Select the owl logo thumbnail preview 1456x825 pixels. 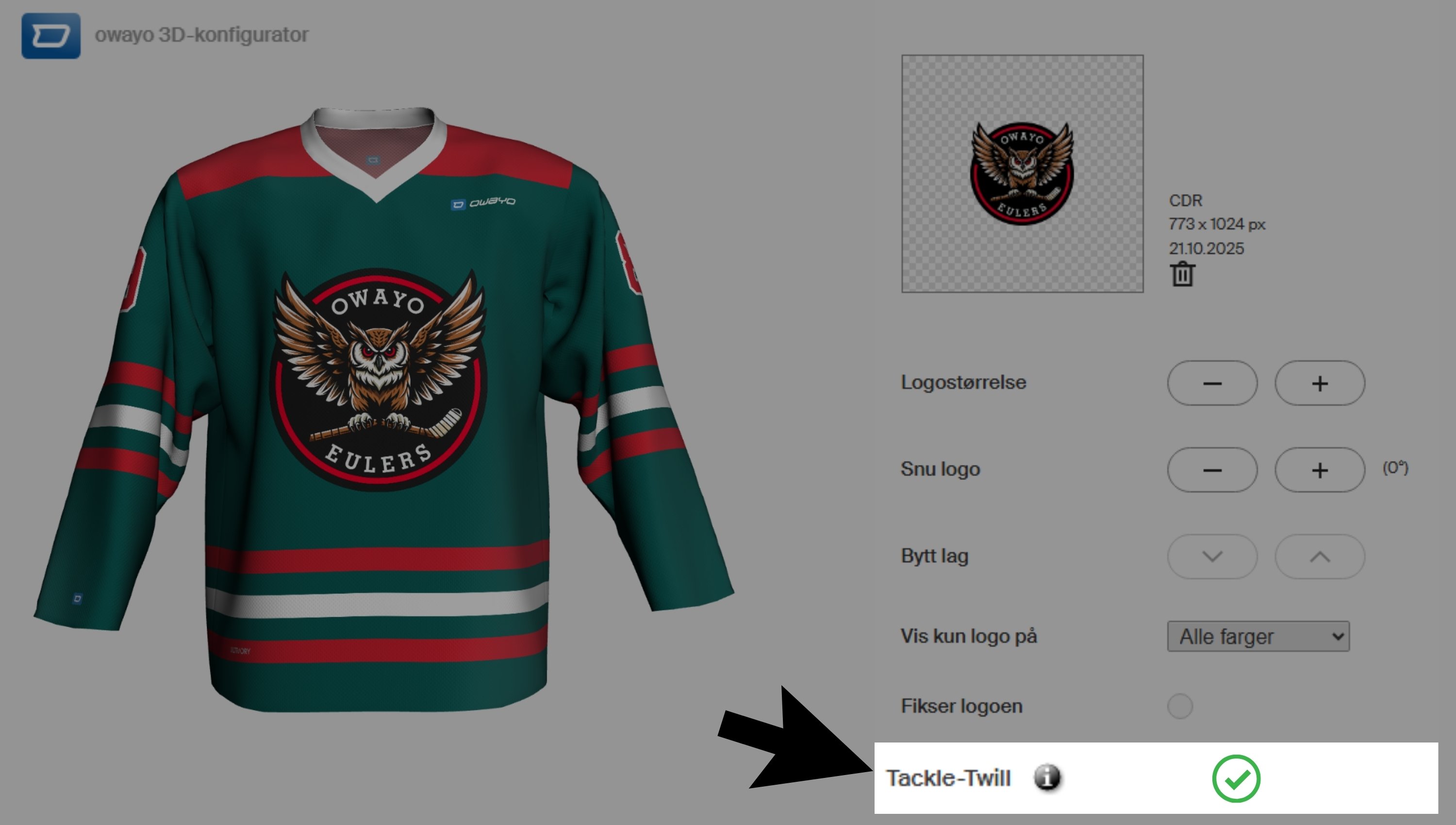pyautogui.click(x=1022, y=173)
